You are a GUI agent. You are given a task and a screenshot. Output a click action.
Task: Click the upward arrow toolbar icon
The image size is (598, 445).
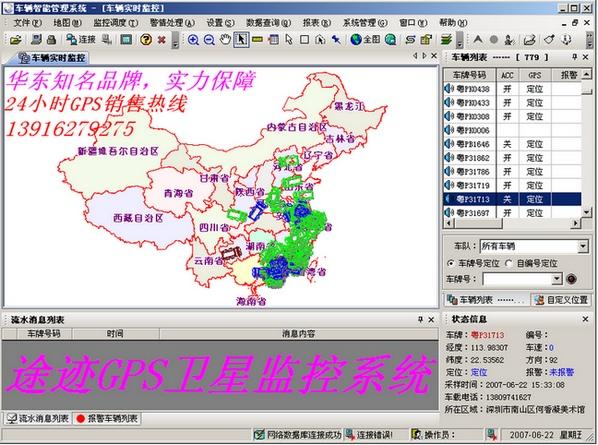coord(477,39)
